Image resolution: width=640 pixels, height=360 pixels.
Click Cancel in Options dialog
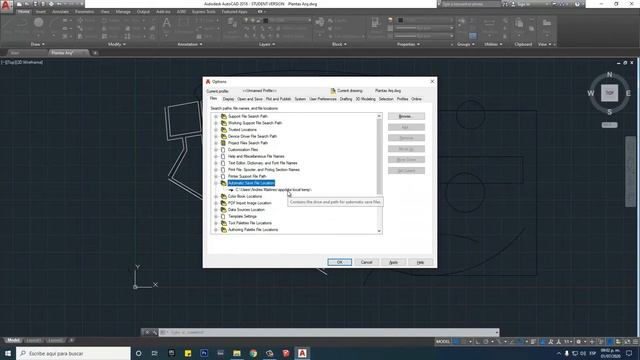[x=367, y=262]
